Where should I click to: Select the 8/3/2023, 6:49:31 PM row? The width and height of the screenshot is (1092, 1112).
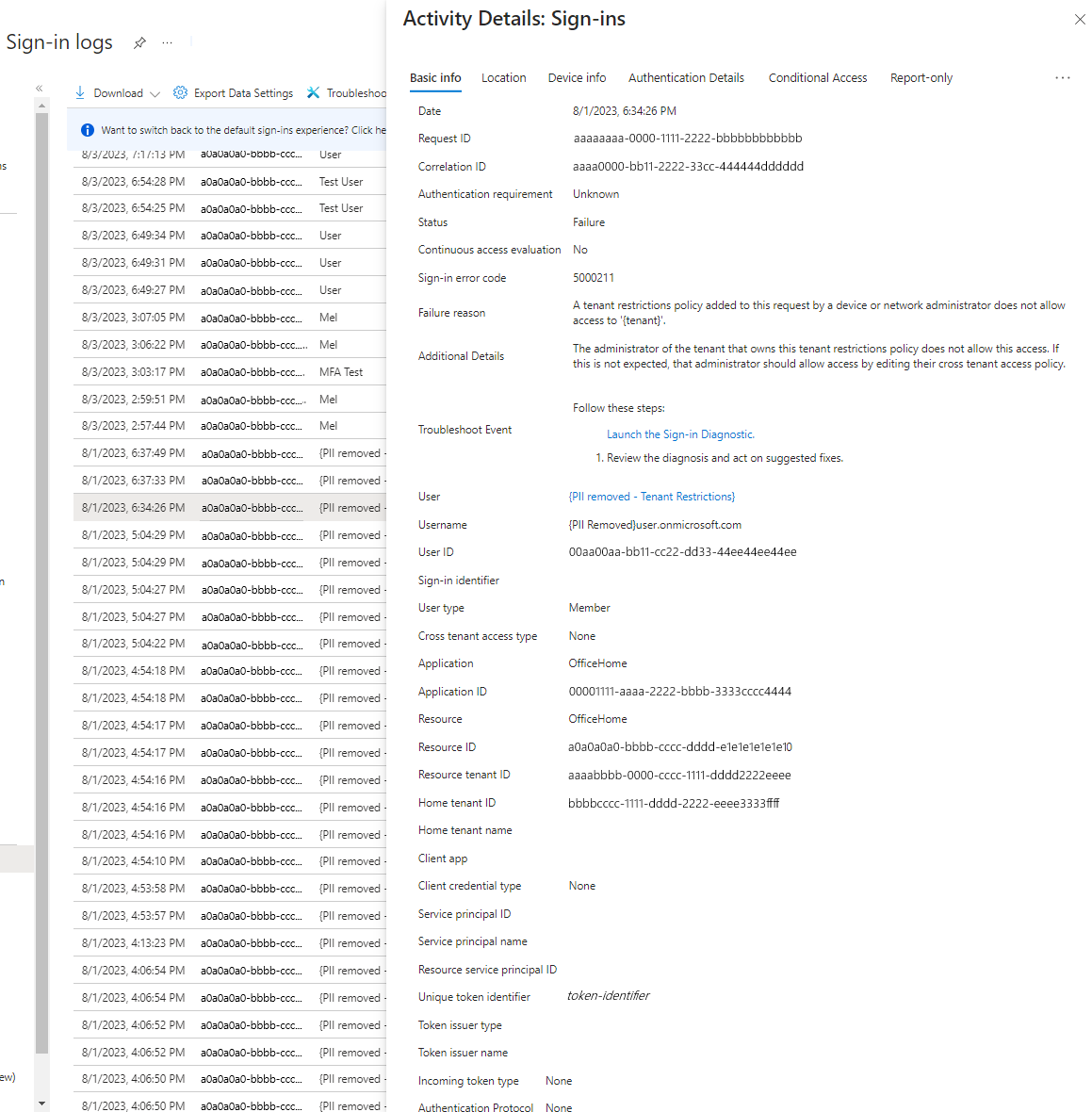[x=230, y=263]
